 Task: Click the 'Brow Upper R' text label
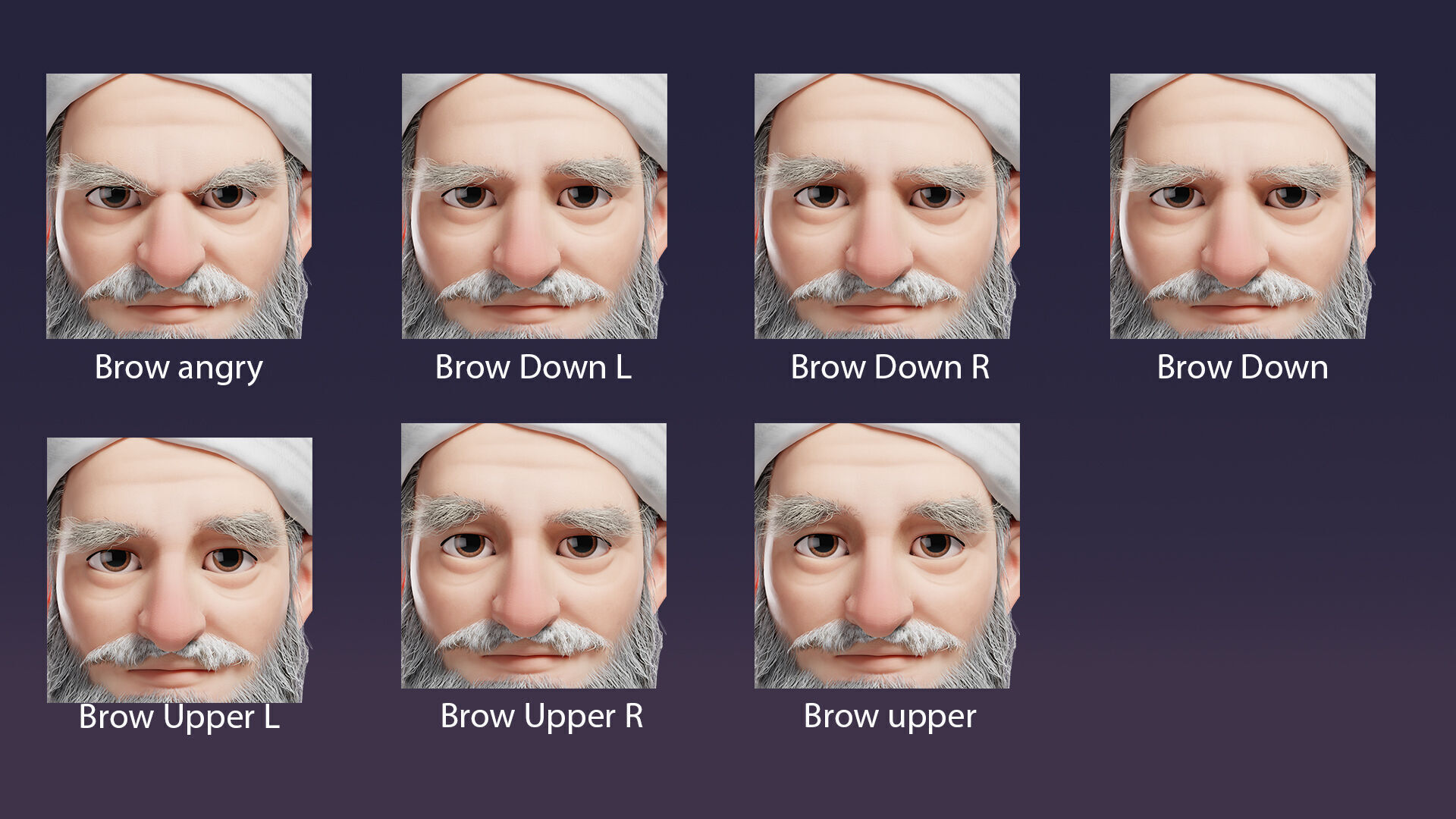(541, 717)
